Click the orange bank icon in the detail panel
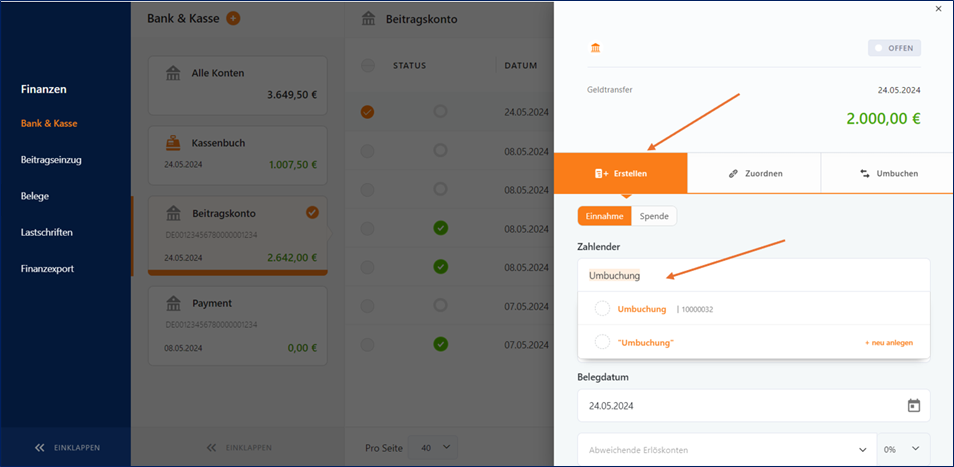 point(596,48)
